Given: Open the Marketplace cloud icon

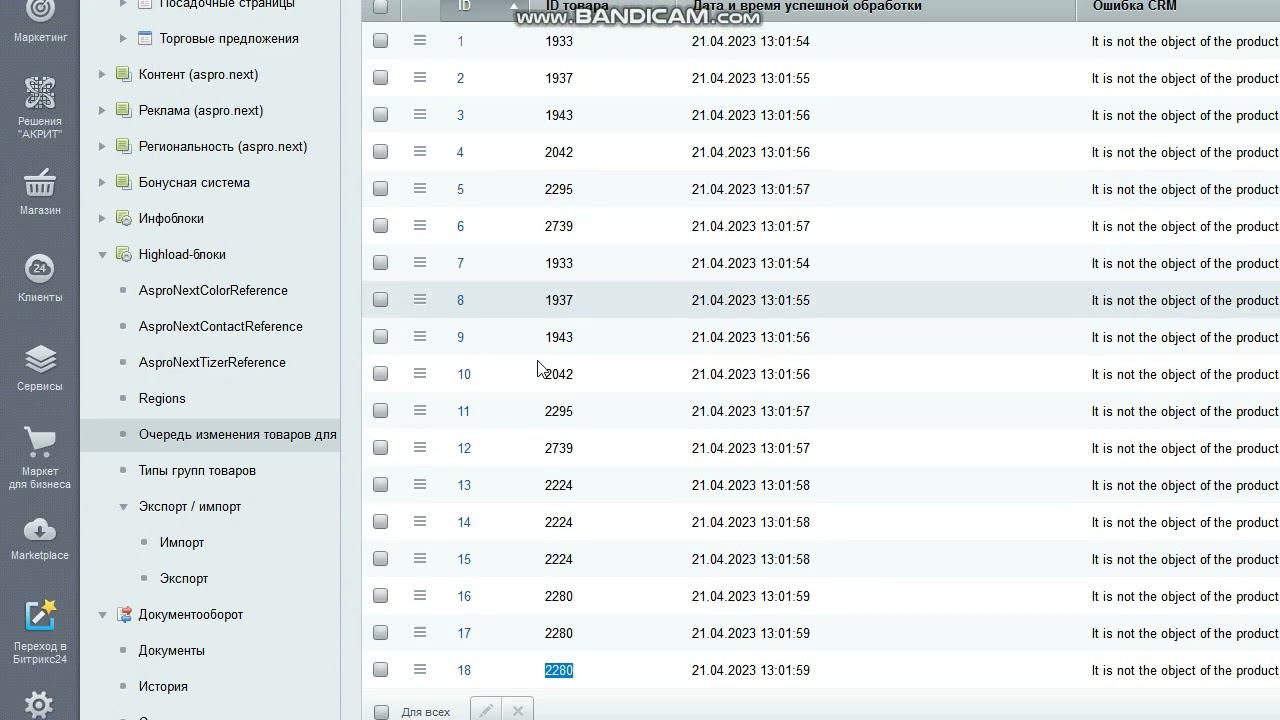Looking at the screenshot, I should [x=40, y=528].
